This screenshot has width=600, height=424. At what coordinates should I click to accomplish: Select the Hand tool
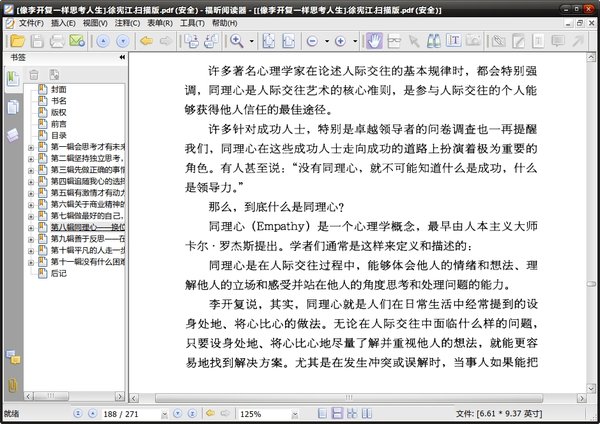(374, 41)
